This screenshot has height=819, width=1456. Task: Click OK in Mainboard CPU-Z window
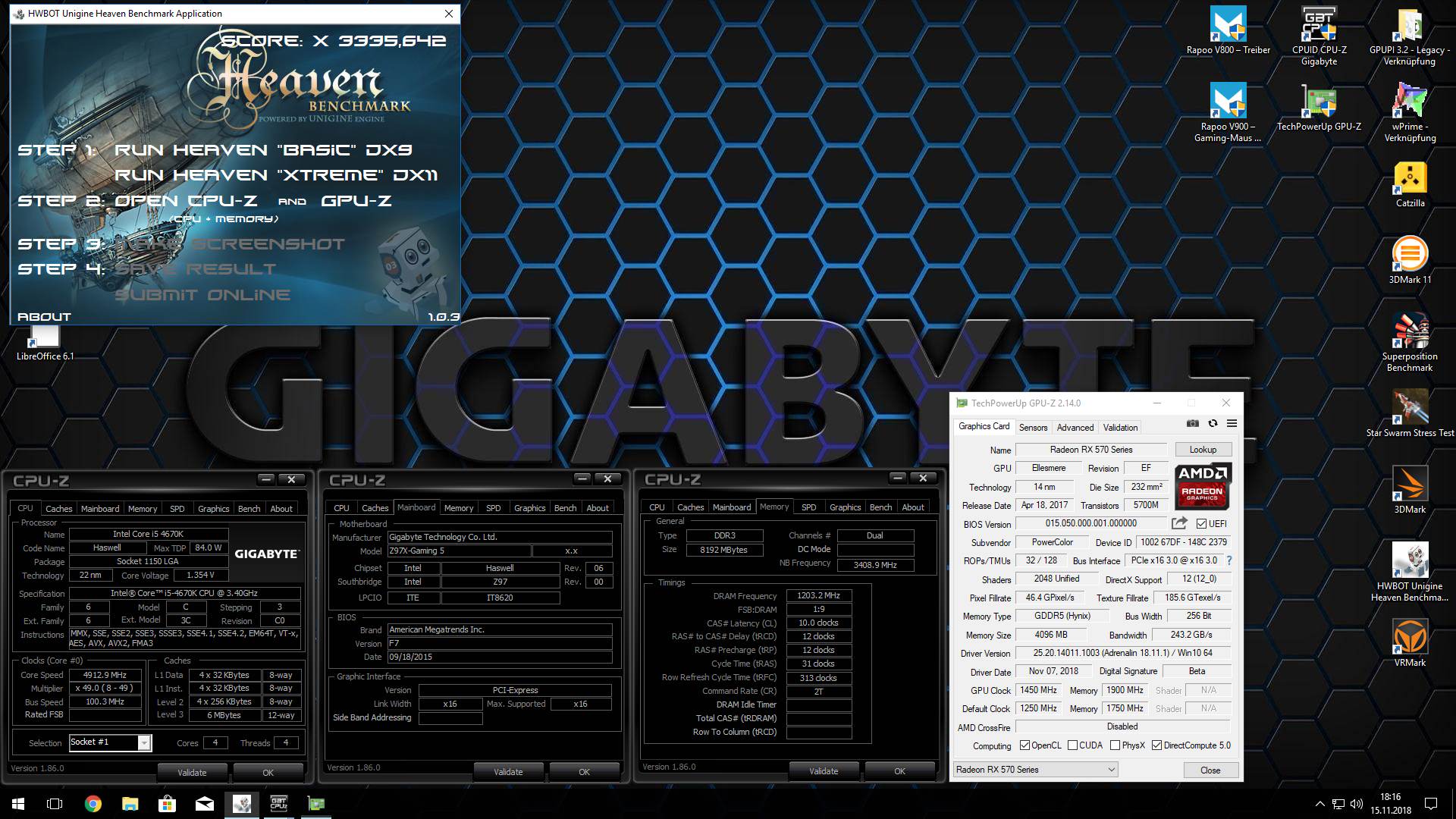click(584, 772)
